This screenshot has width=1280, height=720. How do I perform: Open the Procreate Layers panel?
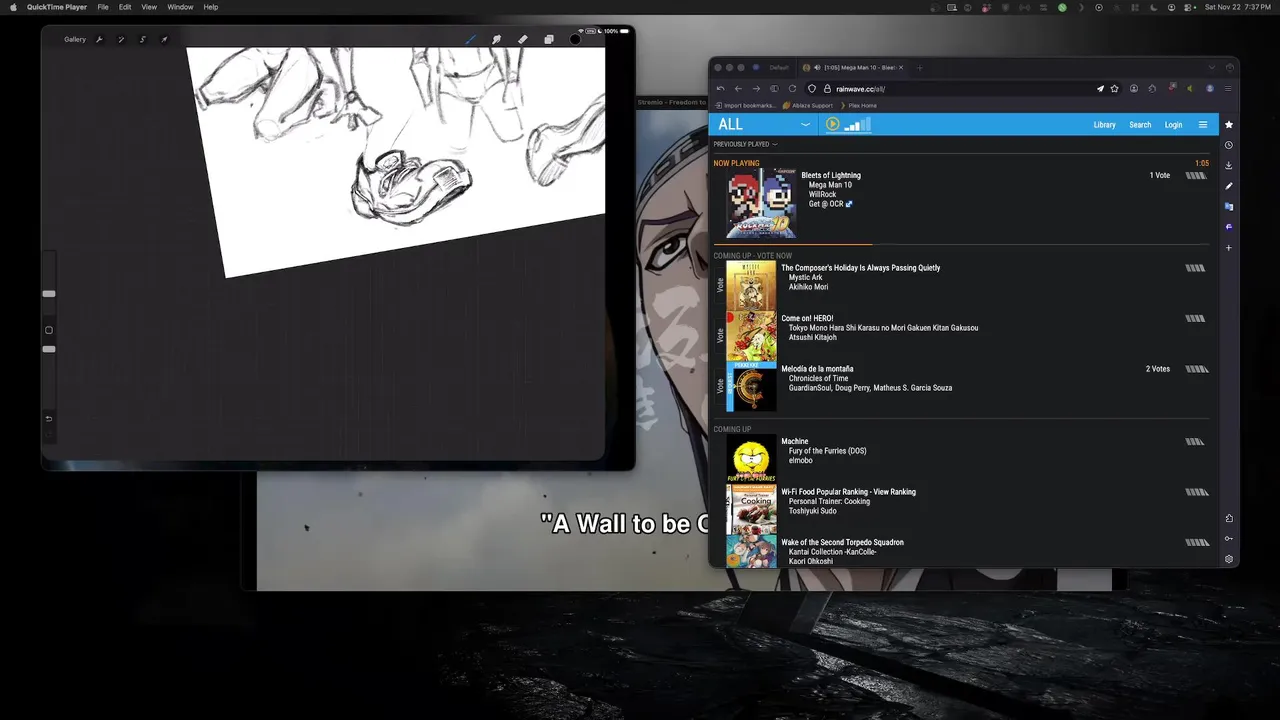[549, 40]
